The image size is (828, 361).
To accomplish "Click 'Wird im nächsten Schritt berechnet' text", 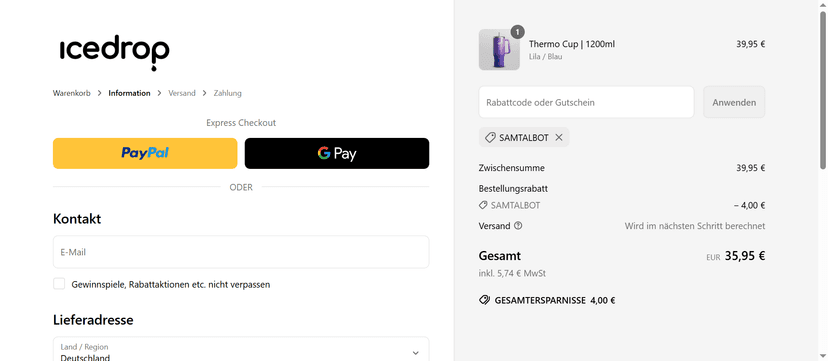I will pos(695,226).
